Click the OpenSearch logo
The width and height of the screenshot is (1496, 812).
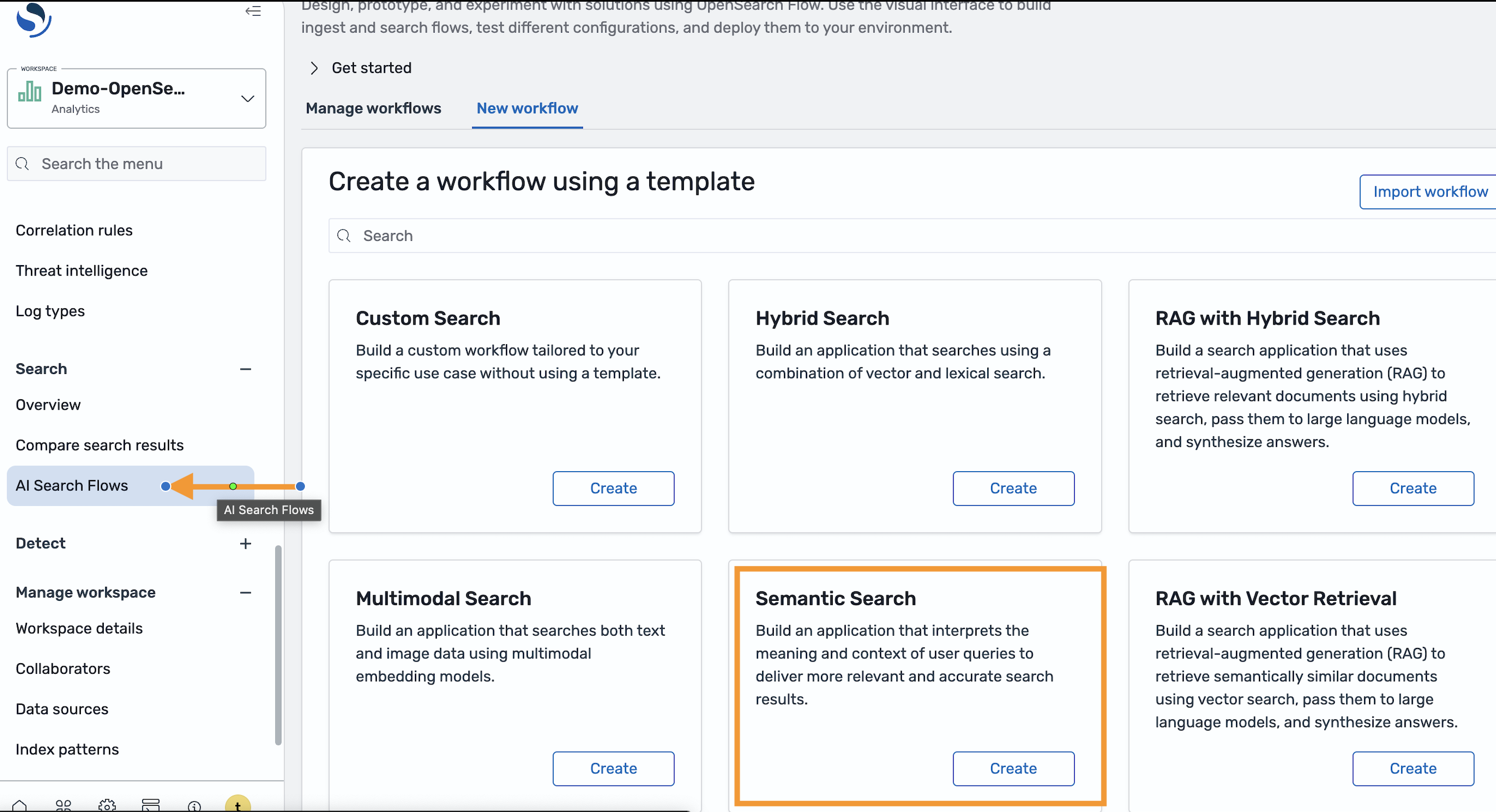coord(34,19)
